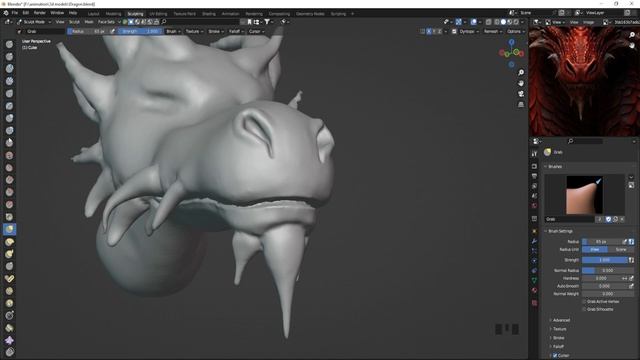The width and height of the screenshot is (640, 360).
Task: Set Radius Unit to Scene
Action: coord(621,249)
